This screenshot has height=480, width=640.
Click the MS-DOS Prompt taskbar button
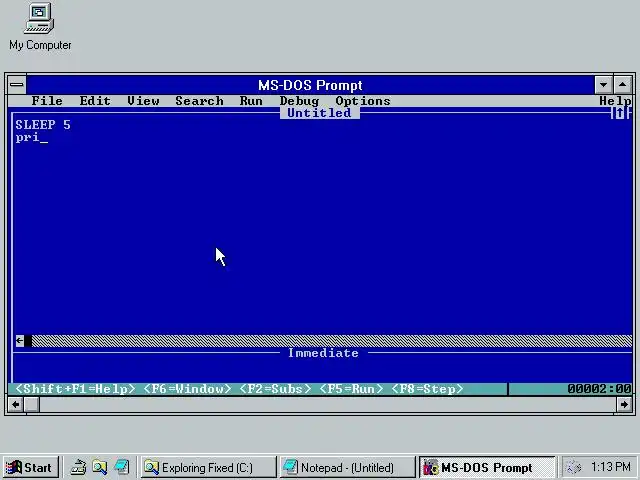(x=487, y=467)
